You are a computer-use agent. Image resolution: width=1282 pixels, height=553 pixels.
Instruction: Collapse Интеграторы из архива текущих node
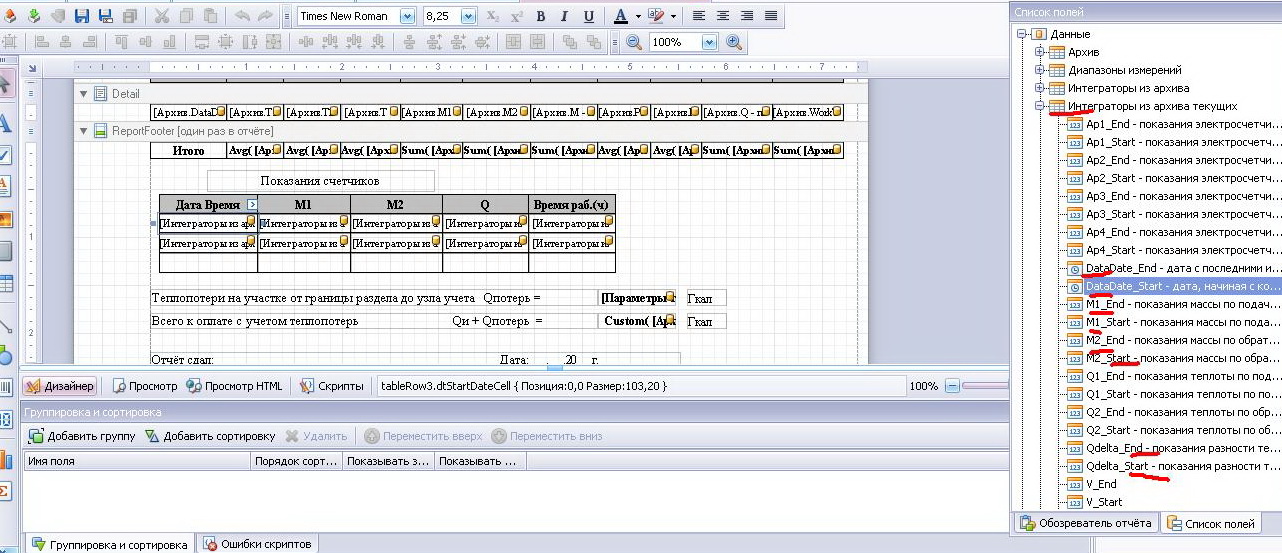[x=1040, y=106]
